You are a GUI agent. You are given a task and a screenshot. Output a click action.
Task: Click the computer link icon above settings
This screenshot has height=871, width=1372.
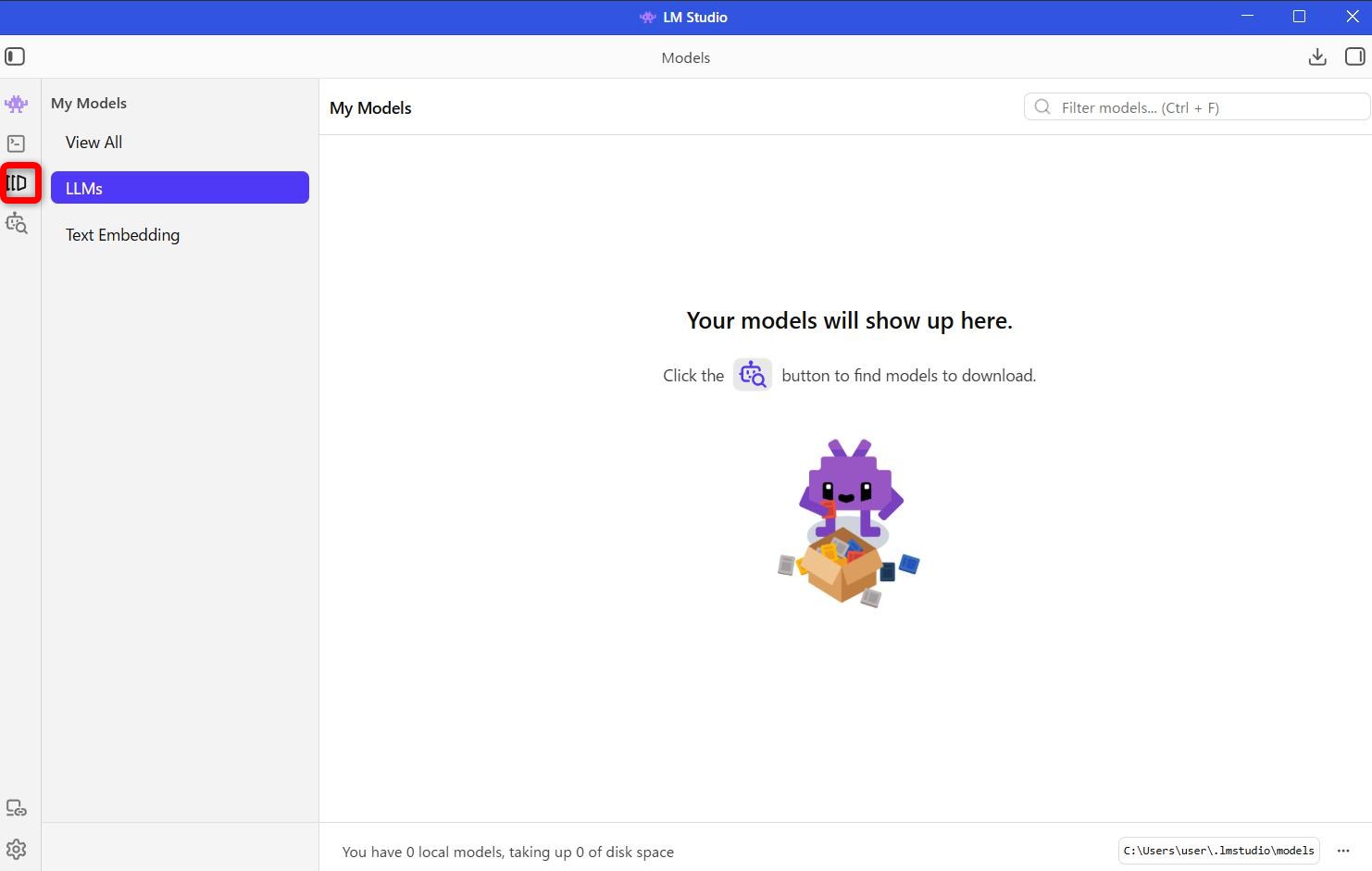[17, 809]
